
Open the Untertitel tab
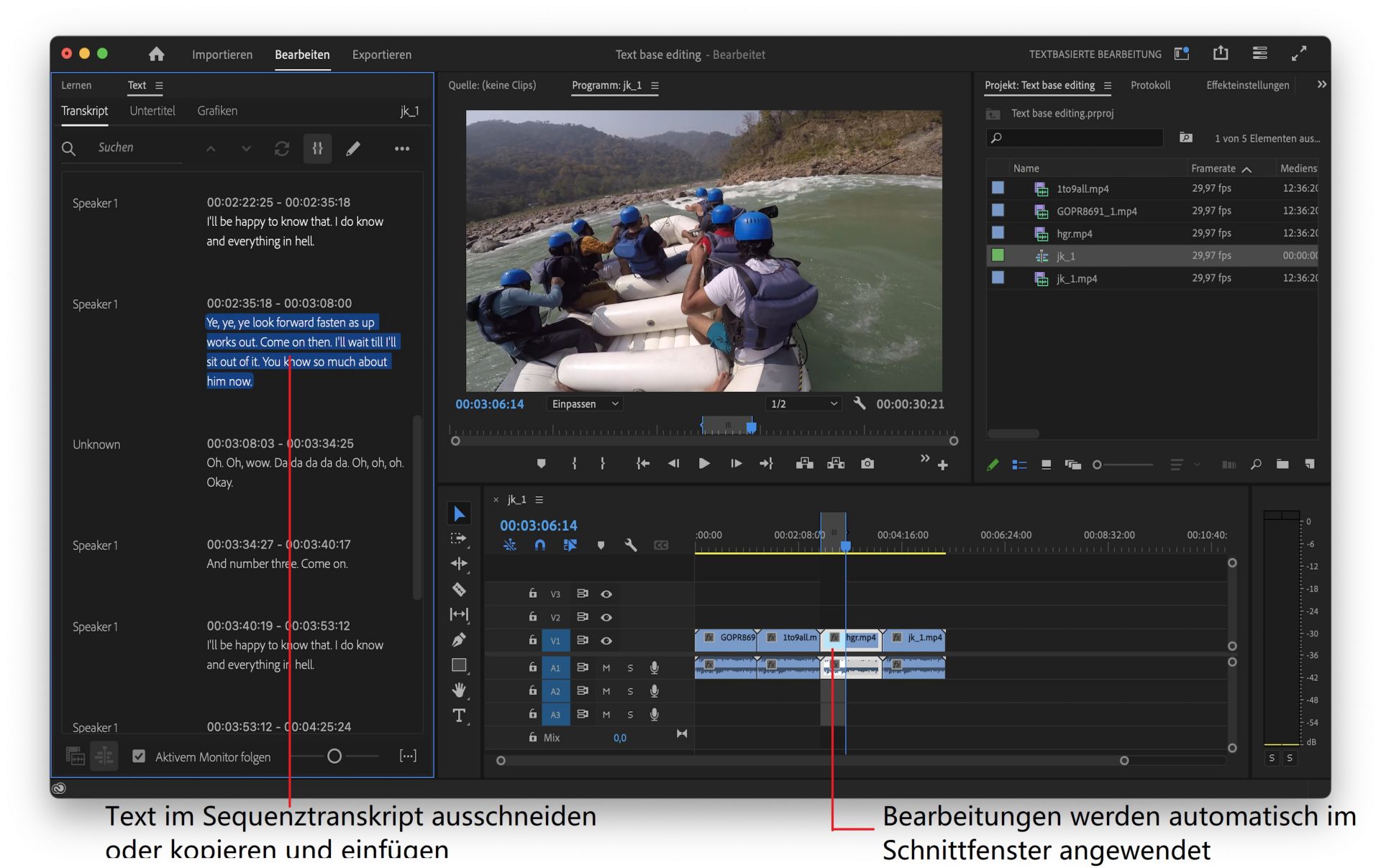[x=152, y=111]
